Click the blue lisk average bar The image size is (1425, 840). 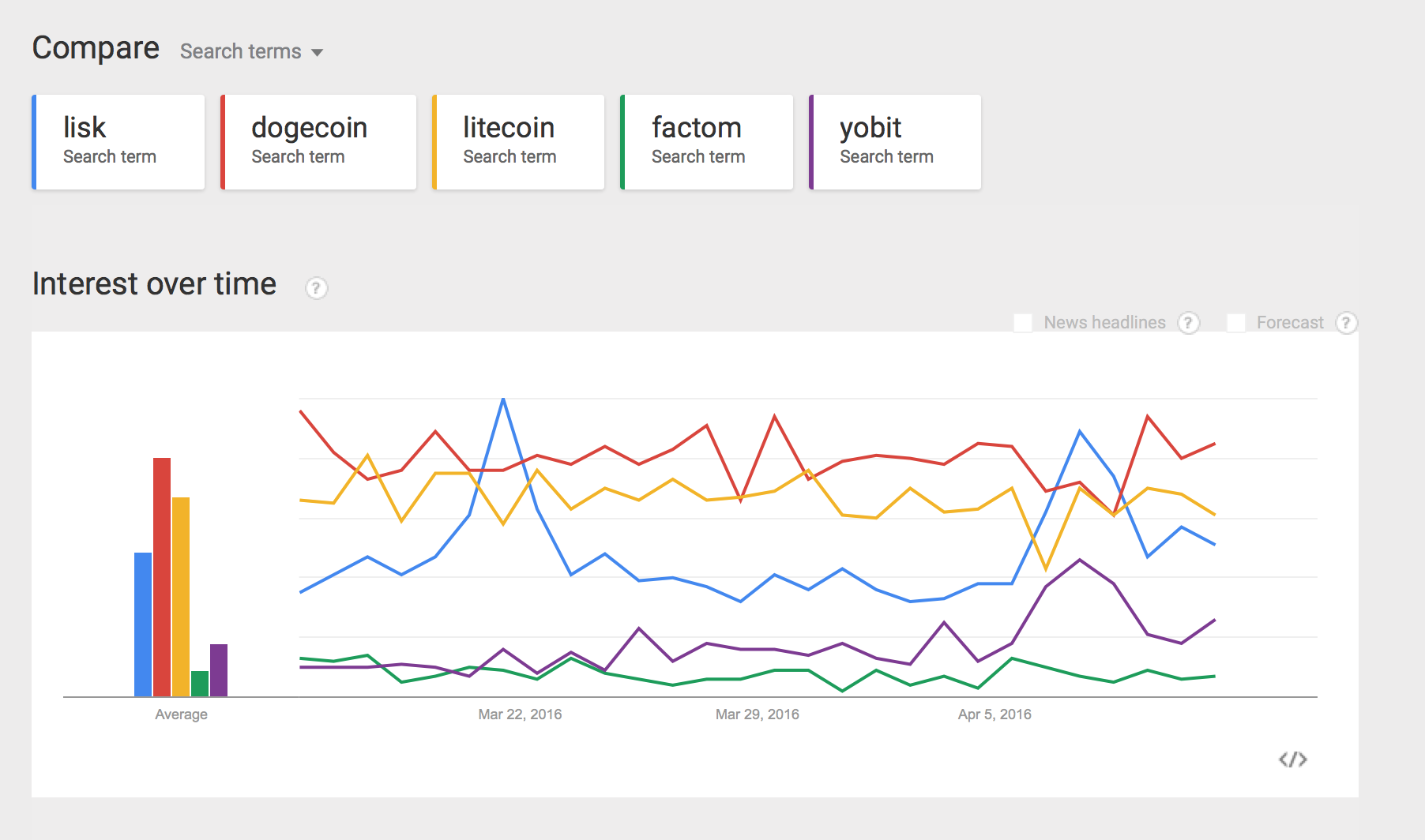coord(143,624)
